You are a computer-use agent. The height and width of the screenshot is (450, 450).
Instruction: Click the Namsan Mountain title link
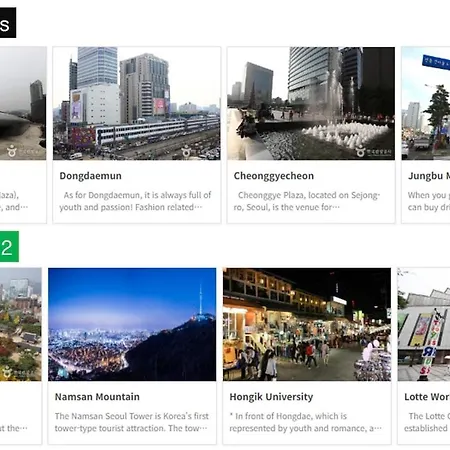tap(97, 397)
